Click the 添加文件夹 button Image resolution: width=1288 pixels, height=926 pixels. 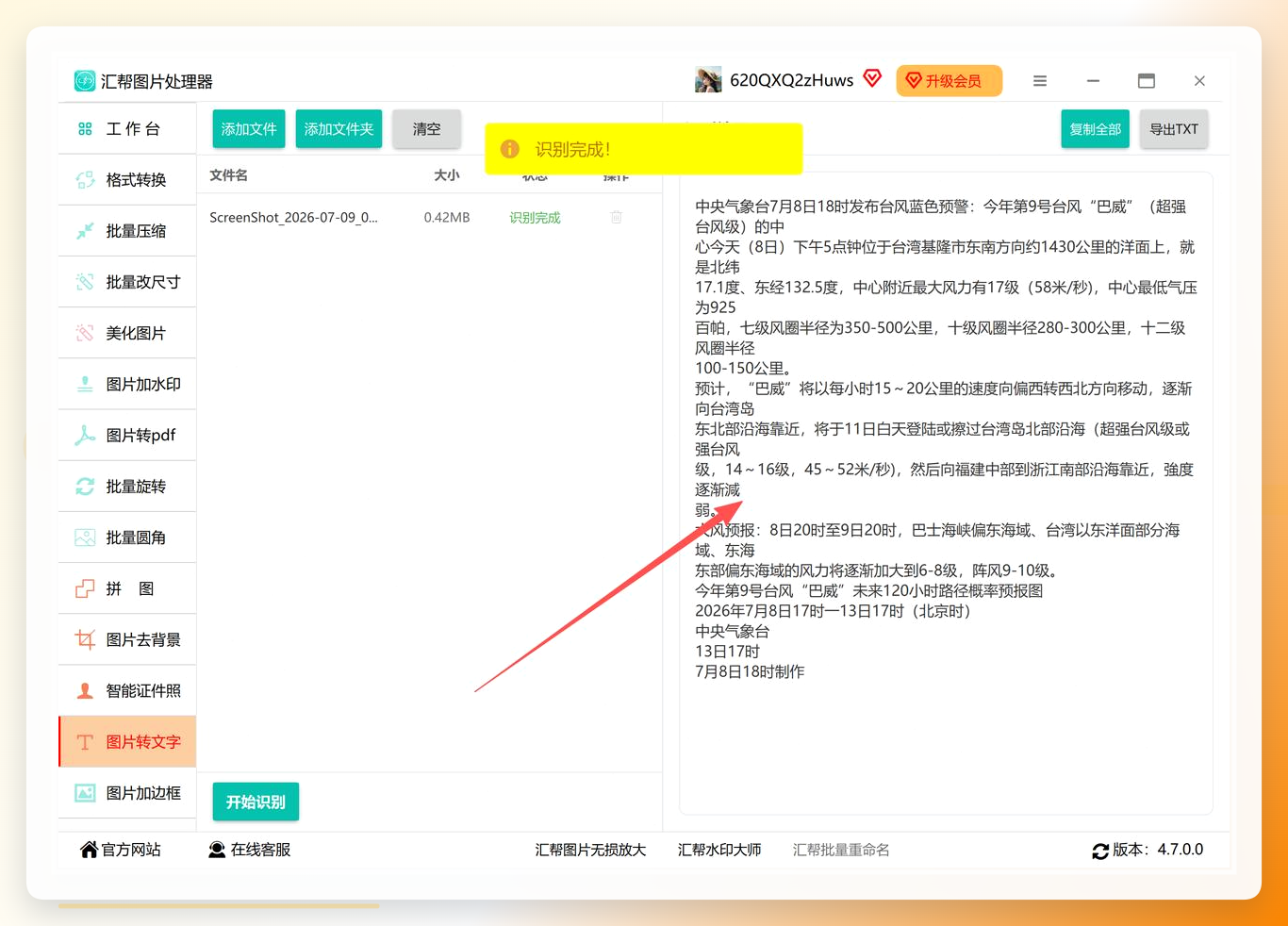point(339,129)
